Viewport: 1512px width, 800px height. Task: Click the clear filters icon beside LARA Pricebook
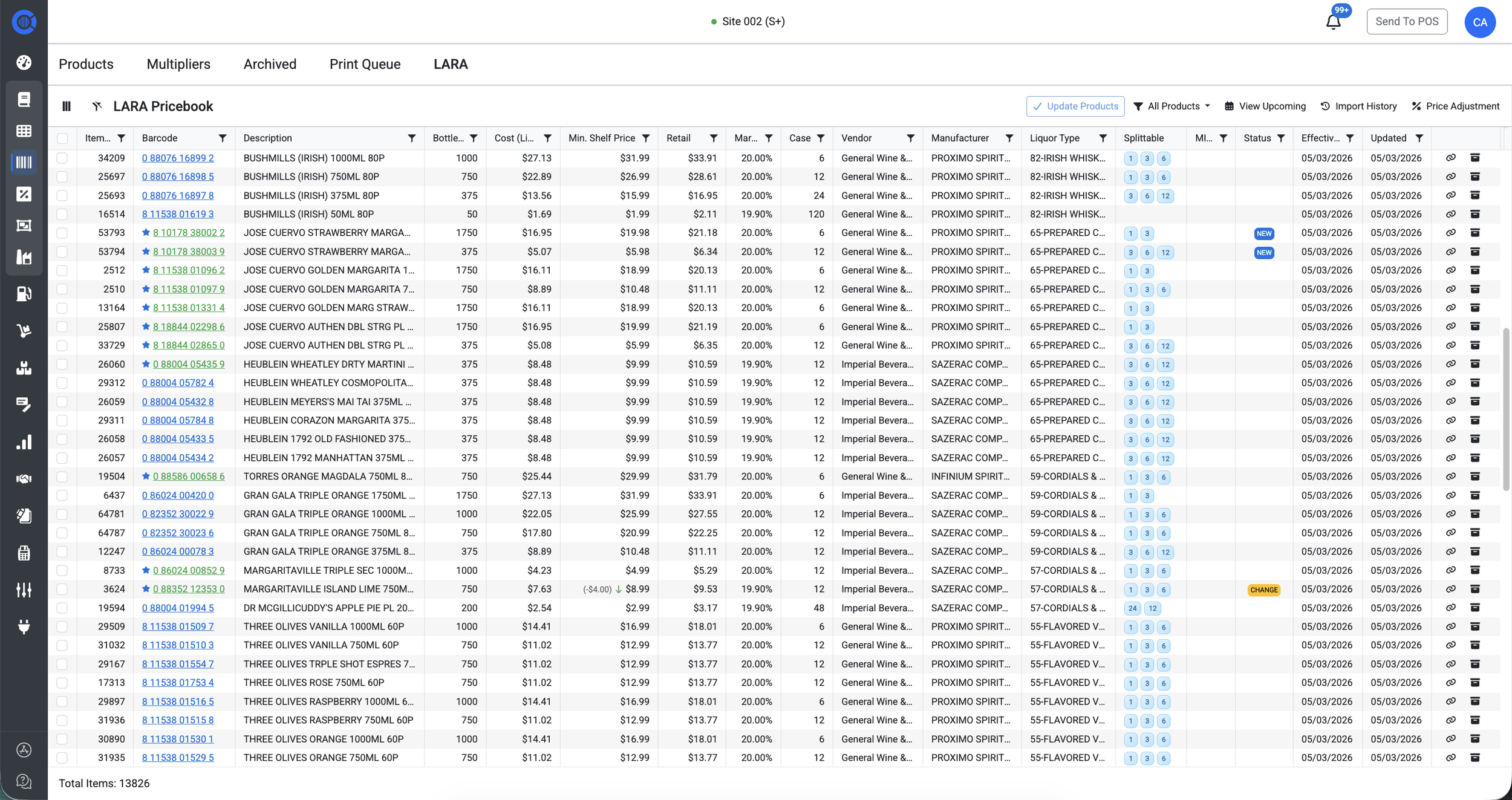click(x=97, y=106)
